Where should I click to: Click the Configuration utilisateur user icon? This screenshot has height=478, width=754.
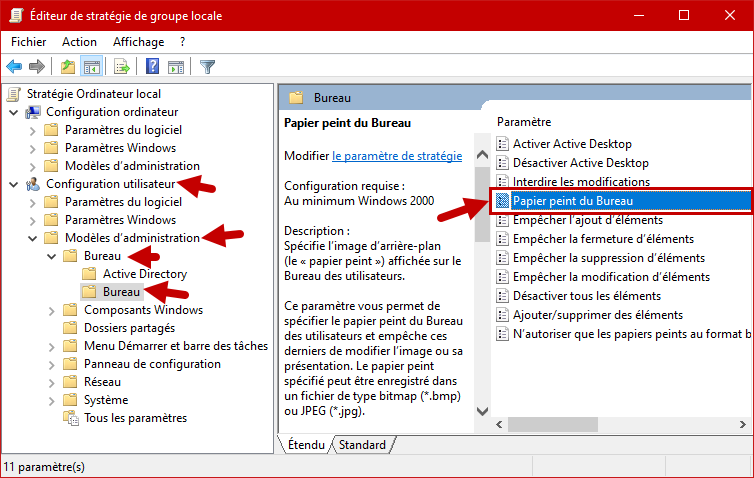click(33, 184)
